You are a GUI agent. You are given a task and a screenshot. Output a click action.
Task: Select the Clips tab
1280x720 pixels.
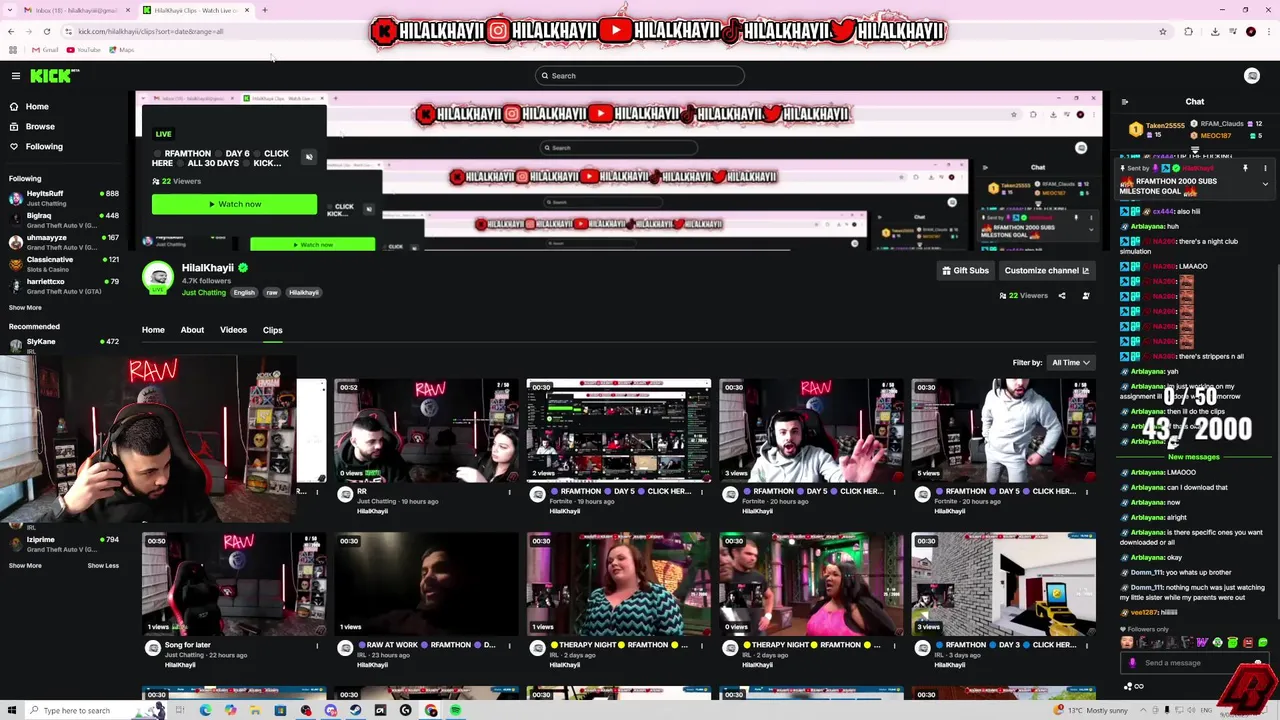pyautogui.click(x=272, y=330)
